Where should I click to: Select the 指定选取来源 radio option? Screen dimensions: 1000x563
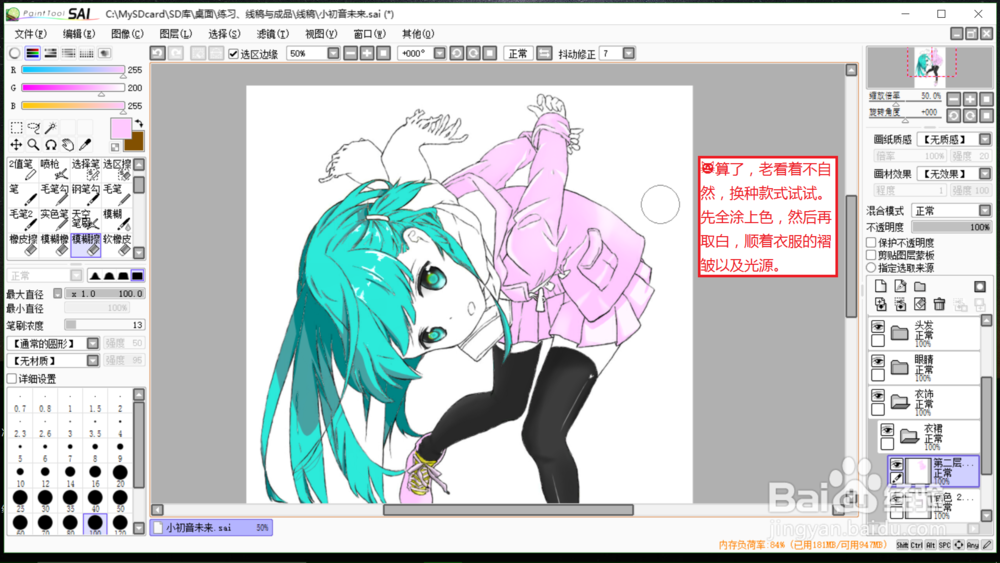[871, 268]
